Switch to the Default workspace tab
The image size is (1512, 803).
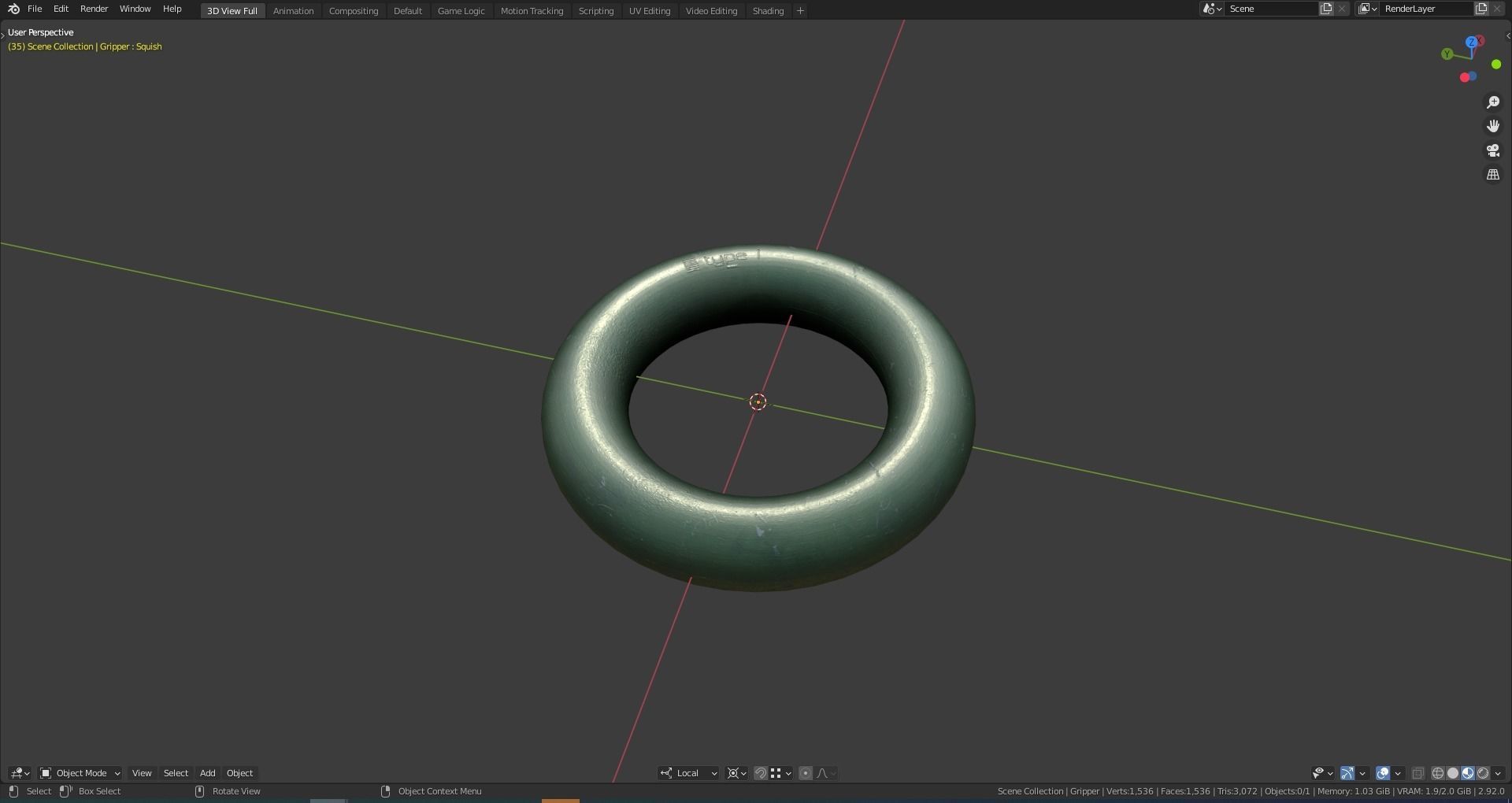tap(408, 11)
